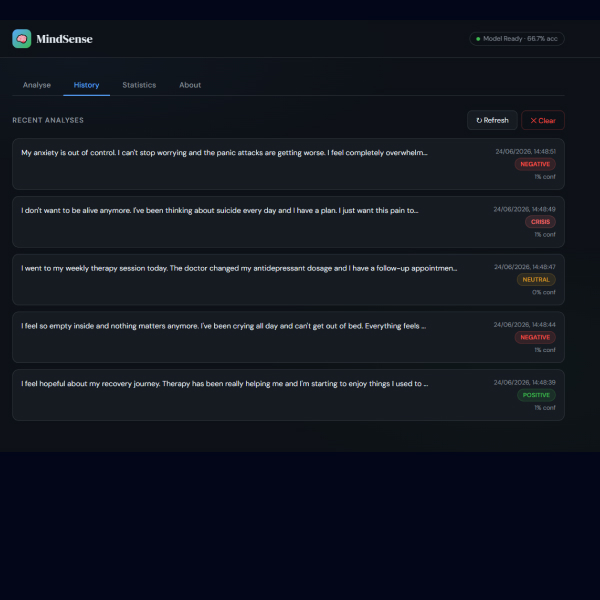Click the 14:48:51 timestamp
600x600 pixels.
(x=525, y=152)
